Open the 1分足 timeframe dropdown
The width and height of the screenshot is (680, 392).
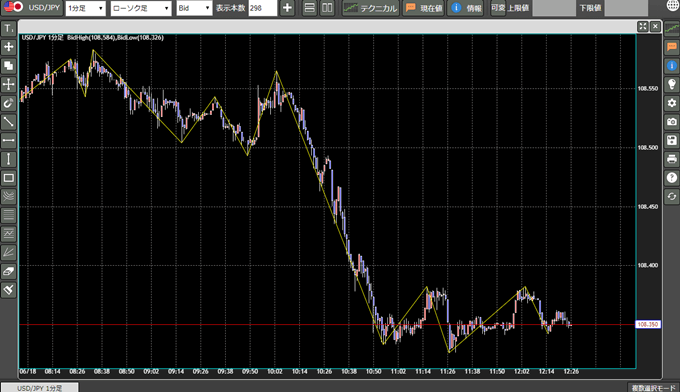85,8
